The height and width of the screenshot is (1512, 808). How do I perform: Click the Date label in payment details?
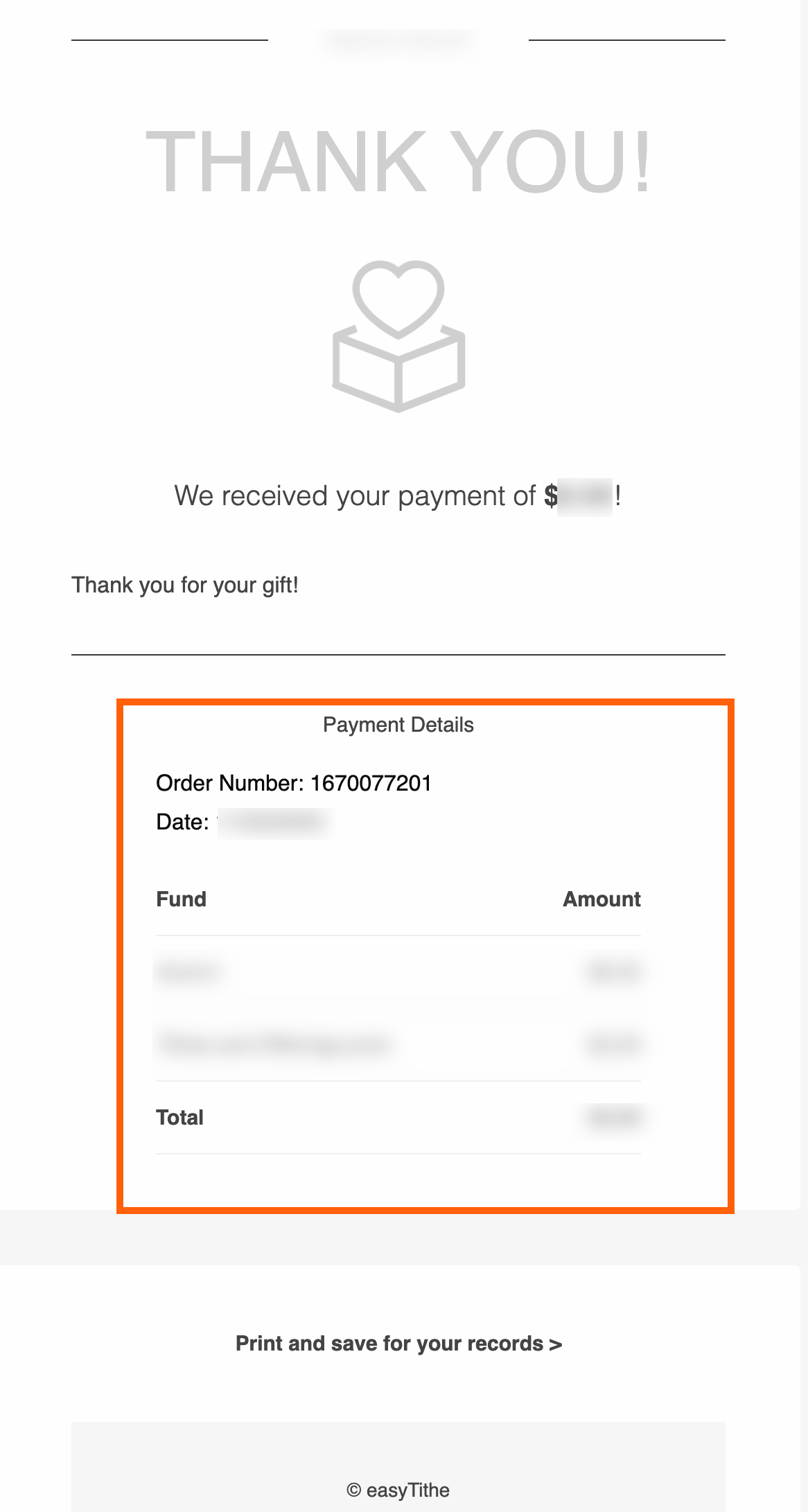pos(182,823)
